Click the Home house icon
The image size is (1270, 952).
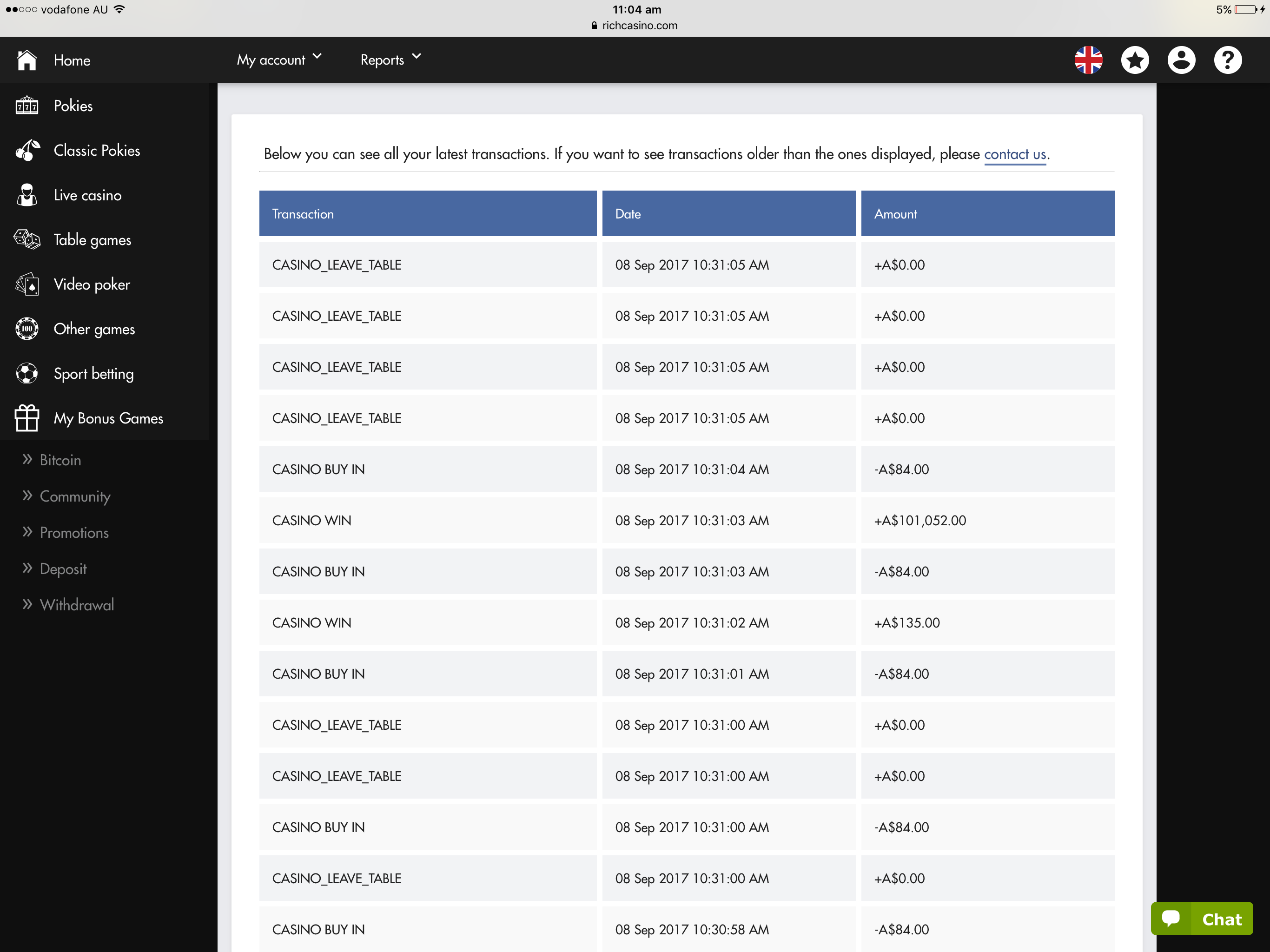click(26, 59)
